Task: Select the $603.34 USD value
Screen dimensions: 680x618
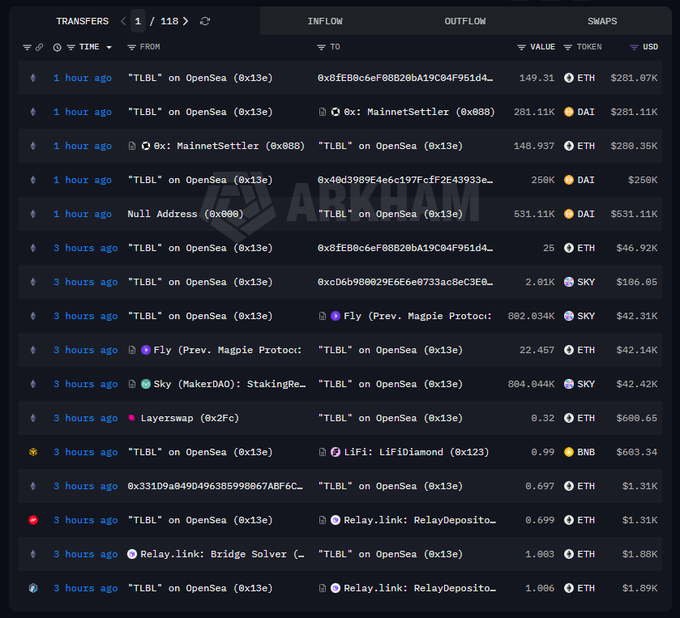Action: click(x=637, y=452)
